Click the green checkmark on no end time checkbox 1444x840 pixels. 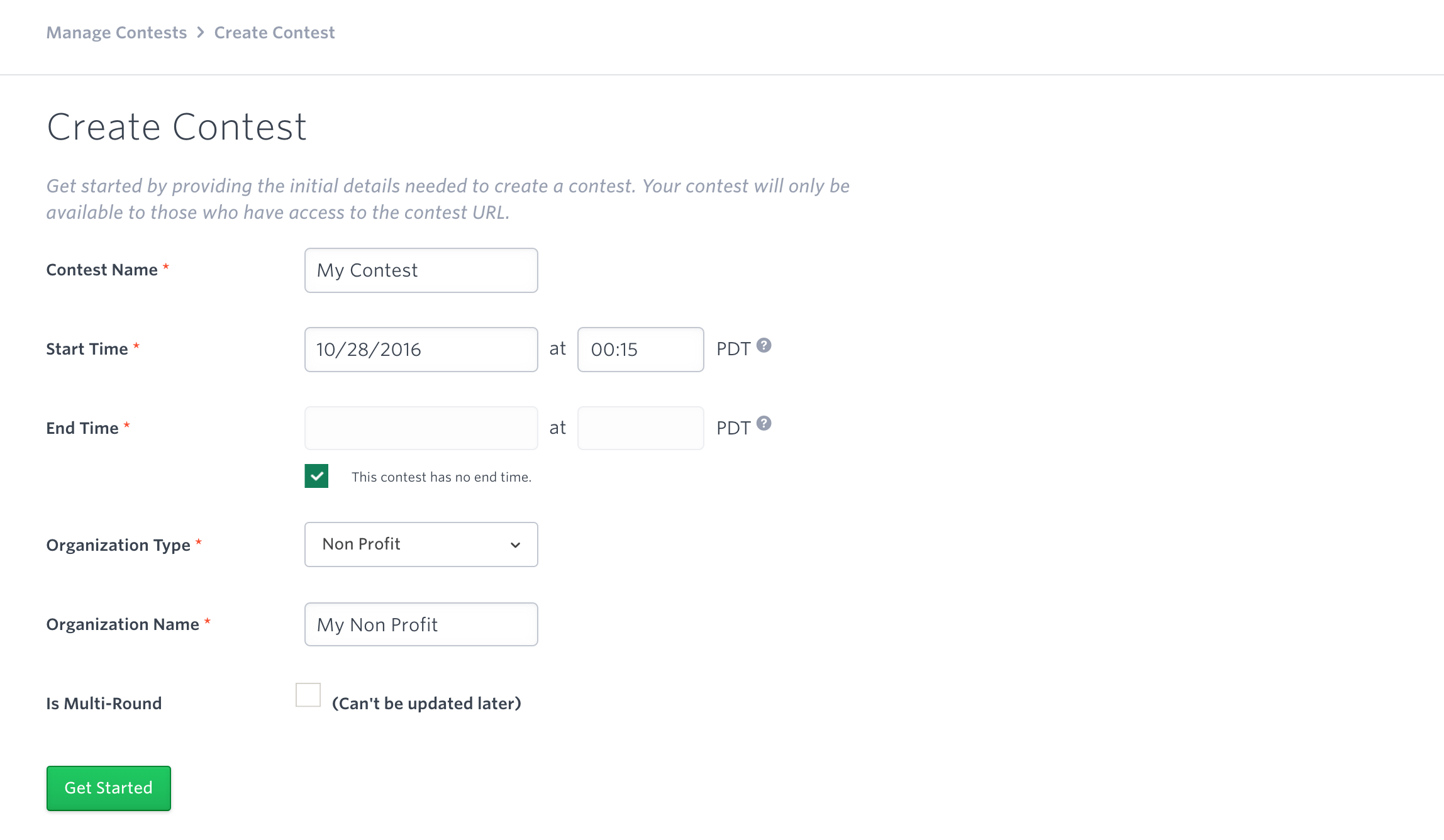(x=316, y=476)
